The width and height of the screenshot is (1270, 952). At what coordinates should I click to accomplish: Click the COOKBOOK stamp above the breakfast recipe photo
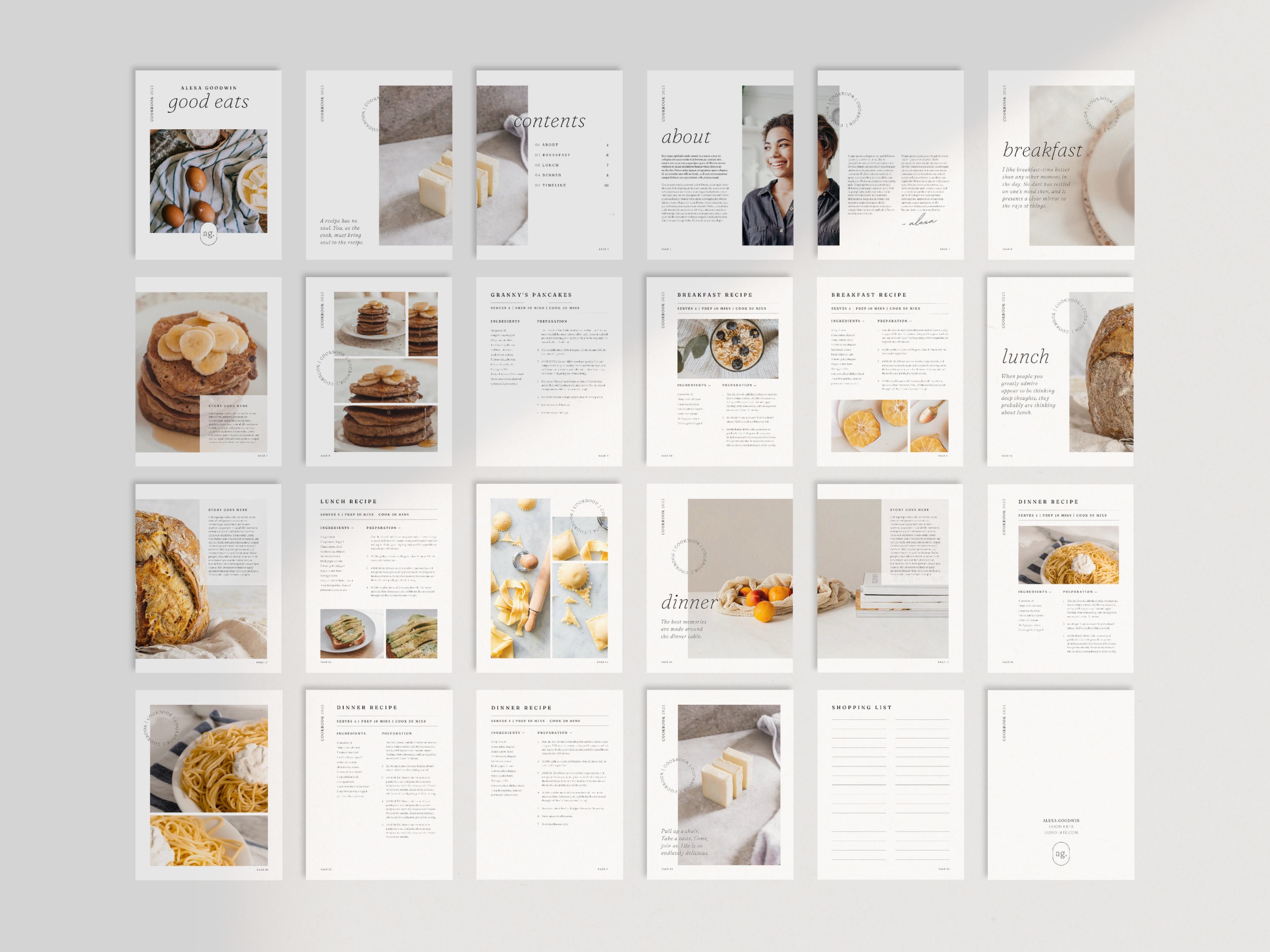pos(1101,115)
